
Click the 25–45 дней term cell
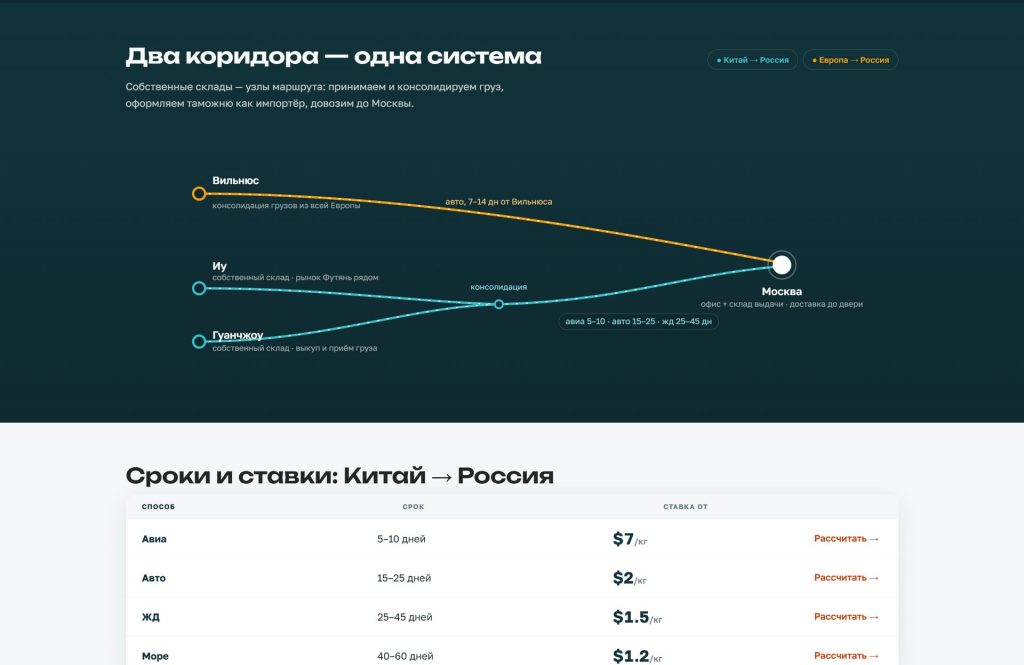click(x=404, y=617)
